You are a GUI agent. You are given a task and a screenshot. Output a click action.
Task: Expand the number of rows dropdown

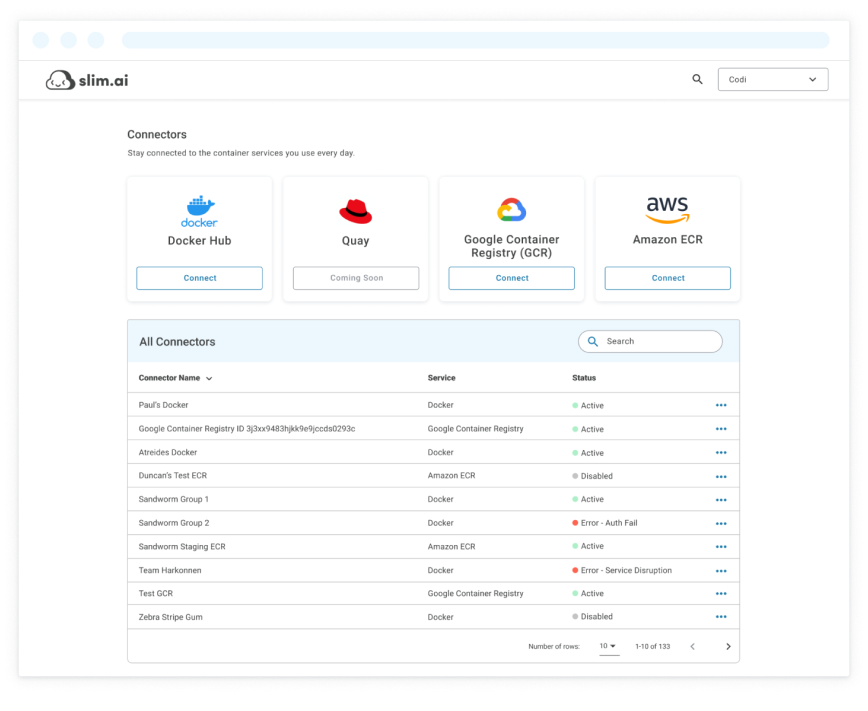pyautogui.click(x=608, y=647)
